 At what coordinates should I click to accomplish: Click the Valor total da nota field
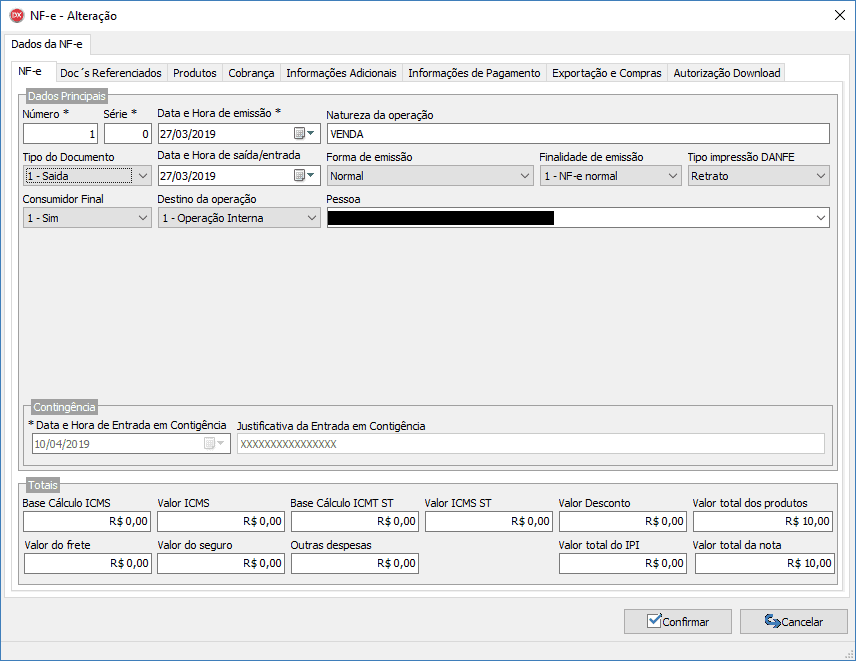coord(765,564)
